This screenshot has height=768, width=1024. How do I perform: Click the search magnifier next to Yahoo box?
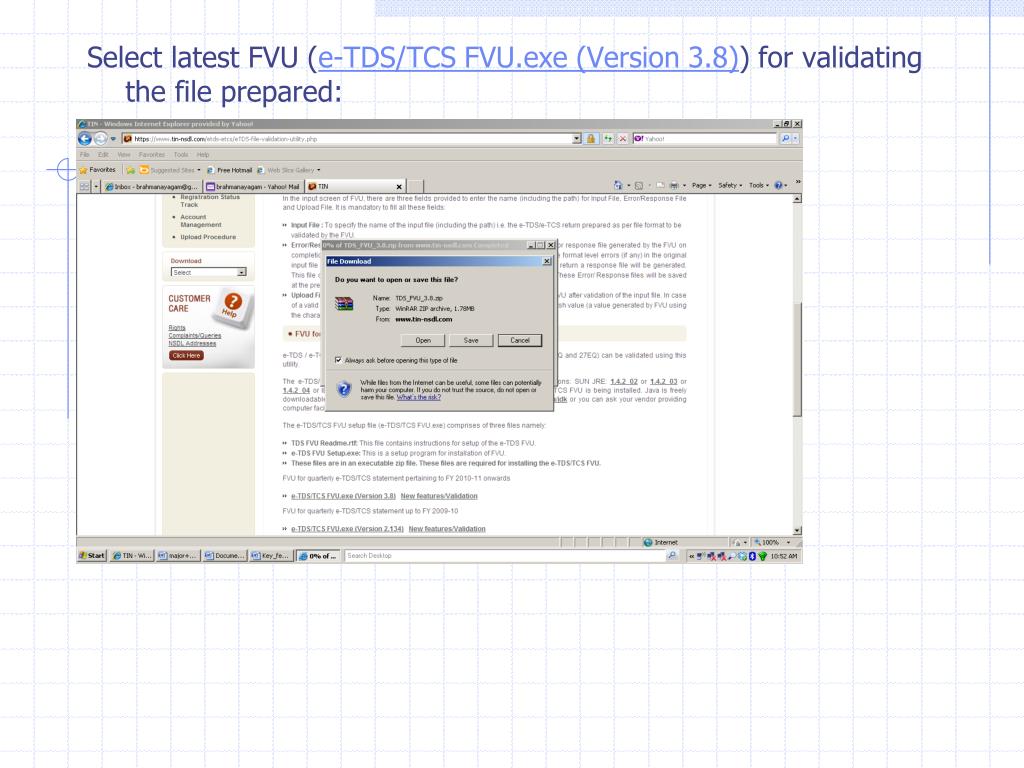[785, 138]
